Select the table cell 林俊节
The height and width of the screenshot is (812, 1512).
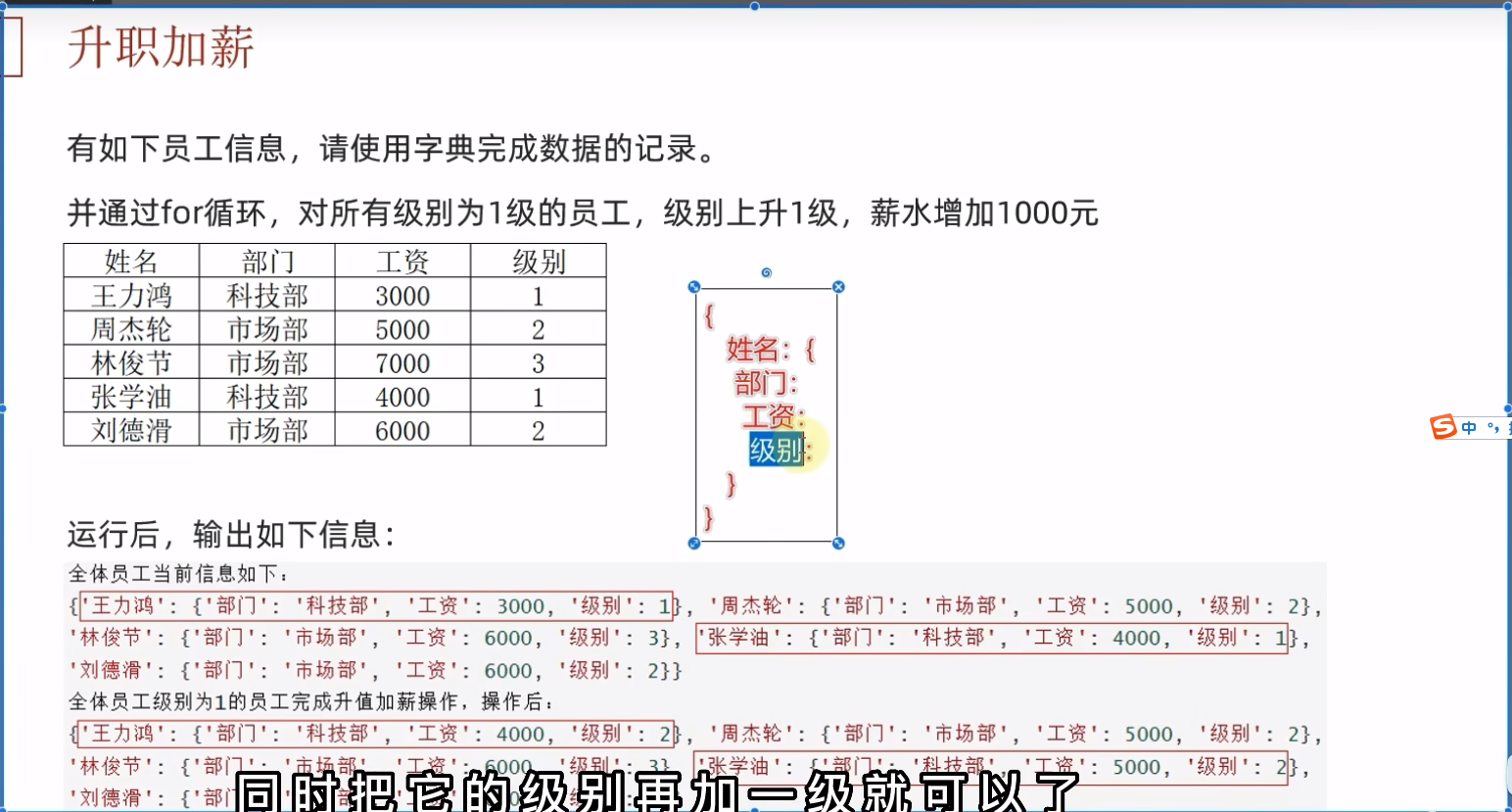[x=131, y=363]
